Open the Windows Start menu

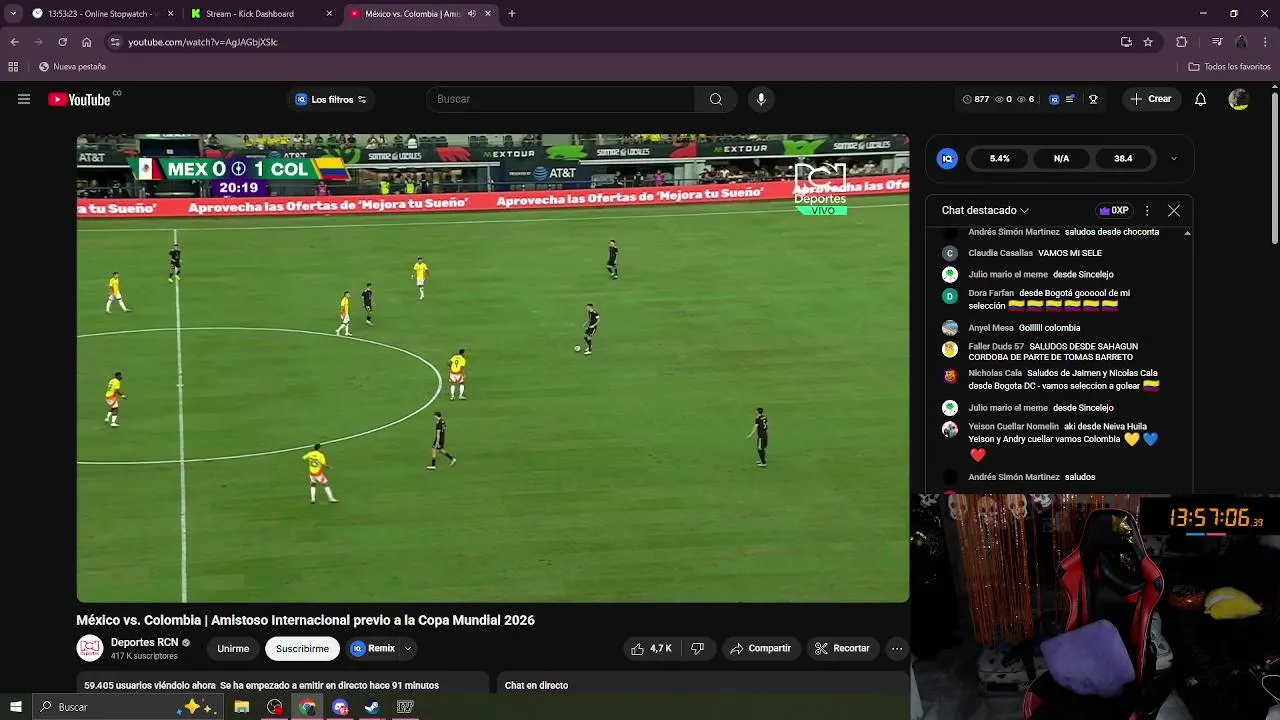[x=16, y=707]
